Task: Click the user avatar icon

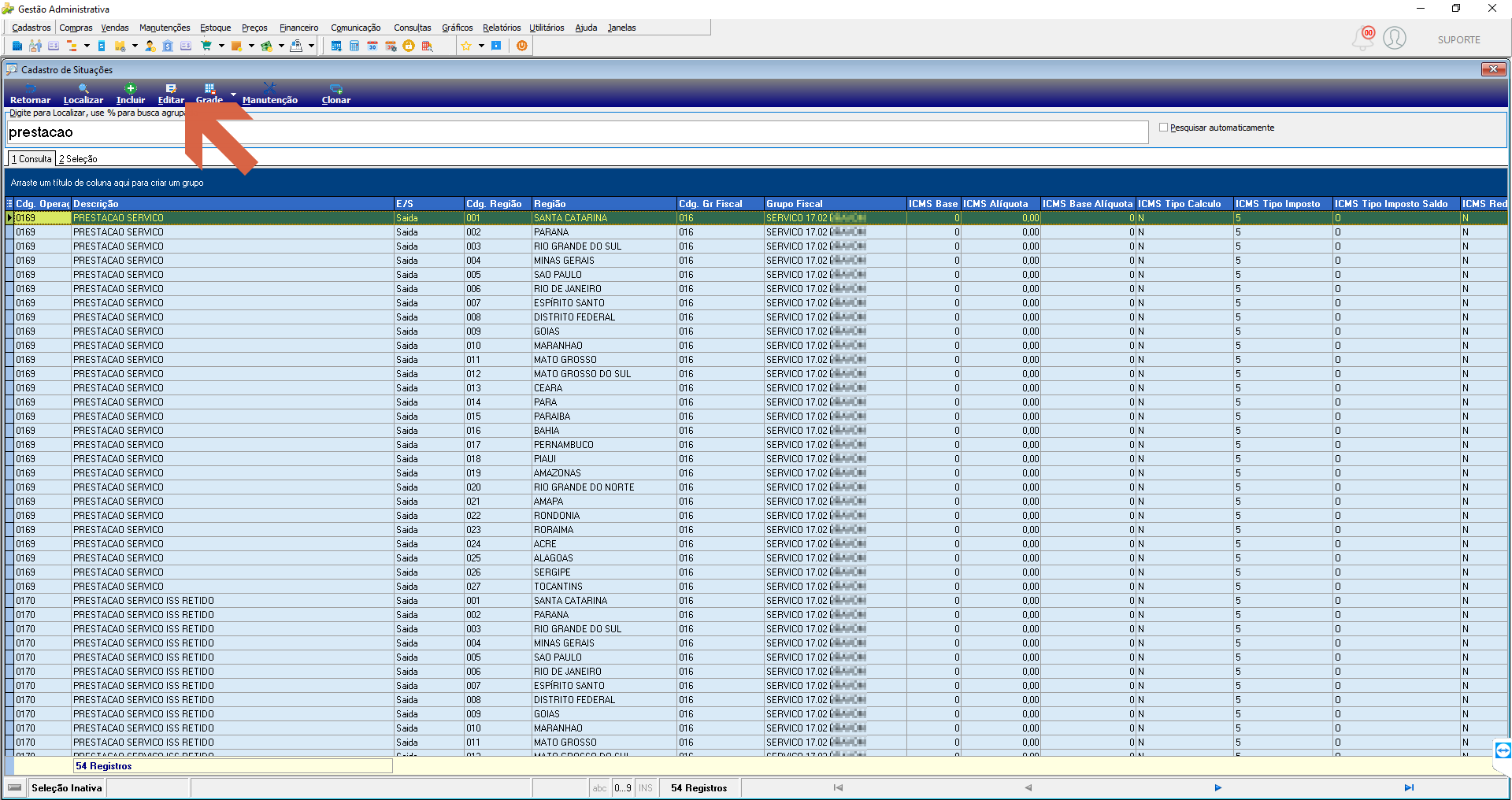Action: (1395, 38)
